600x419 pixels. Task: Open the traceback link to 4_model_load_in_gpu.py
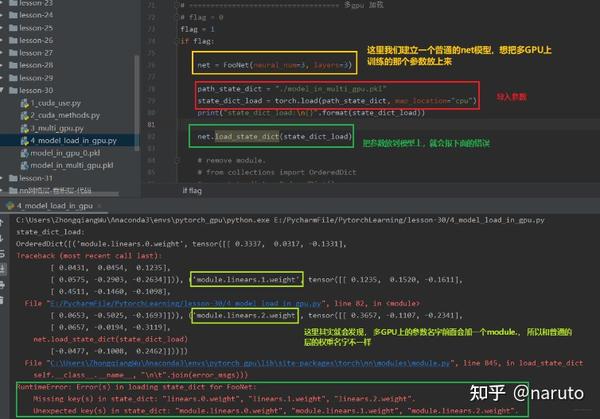pyautogui.click(x=186, y=303)
